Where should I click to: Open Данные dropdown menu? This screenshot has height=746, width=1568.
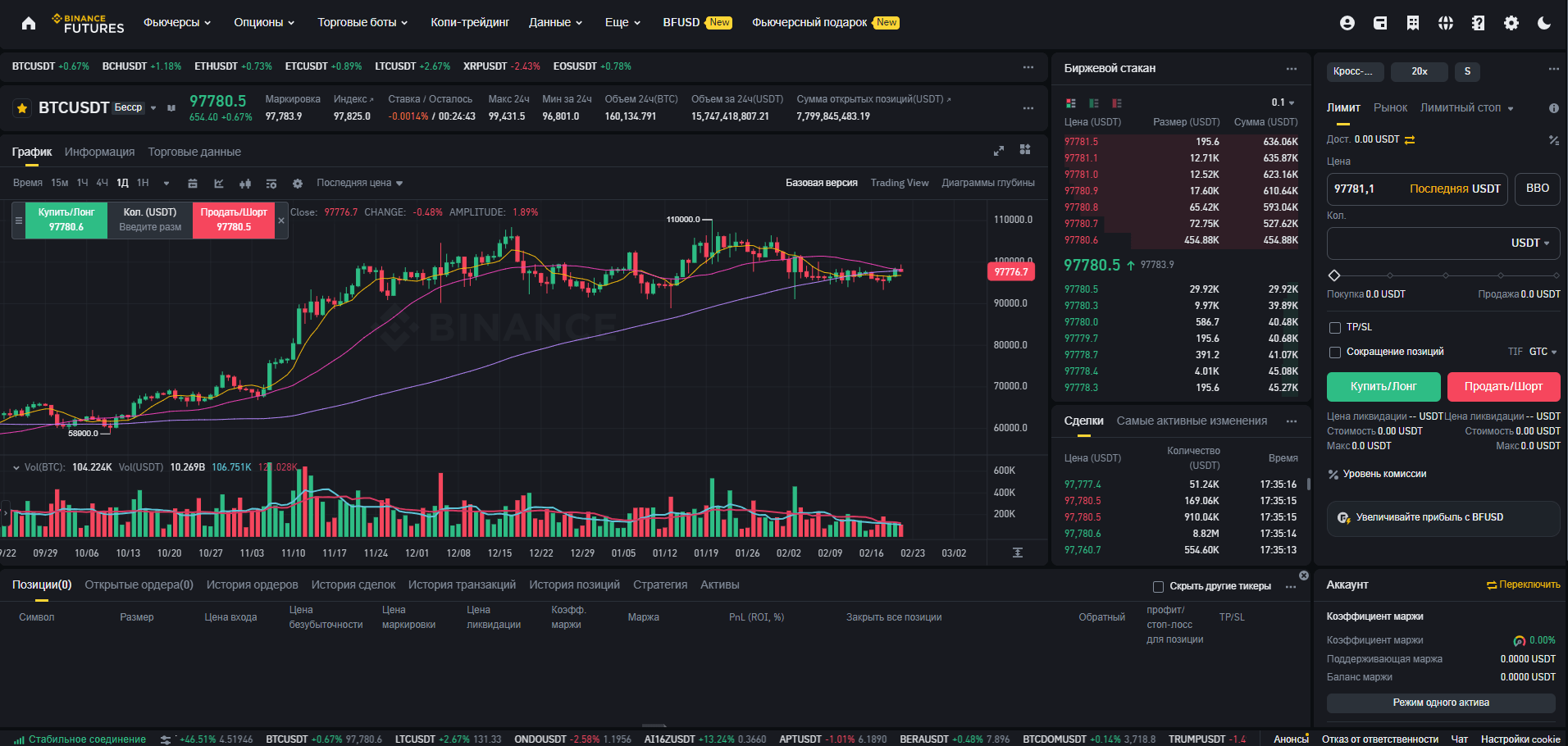[555, 23]
